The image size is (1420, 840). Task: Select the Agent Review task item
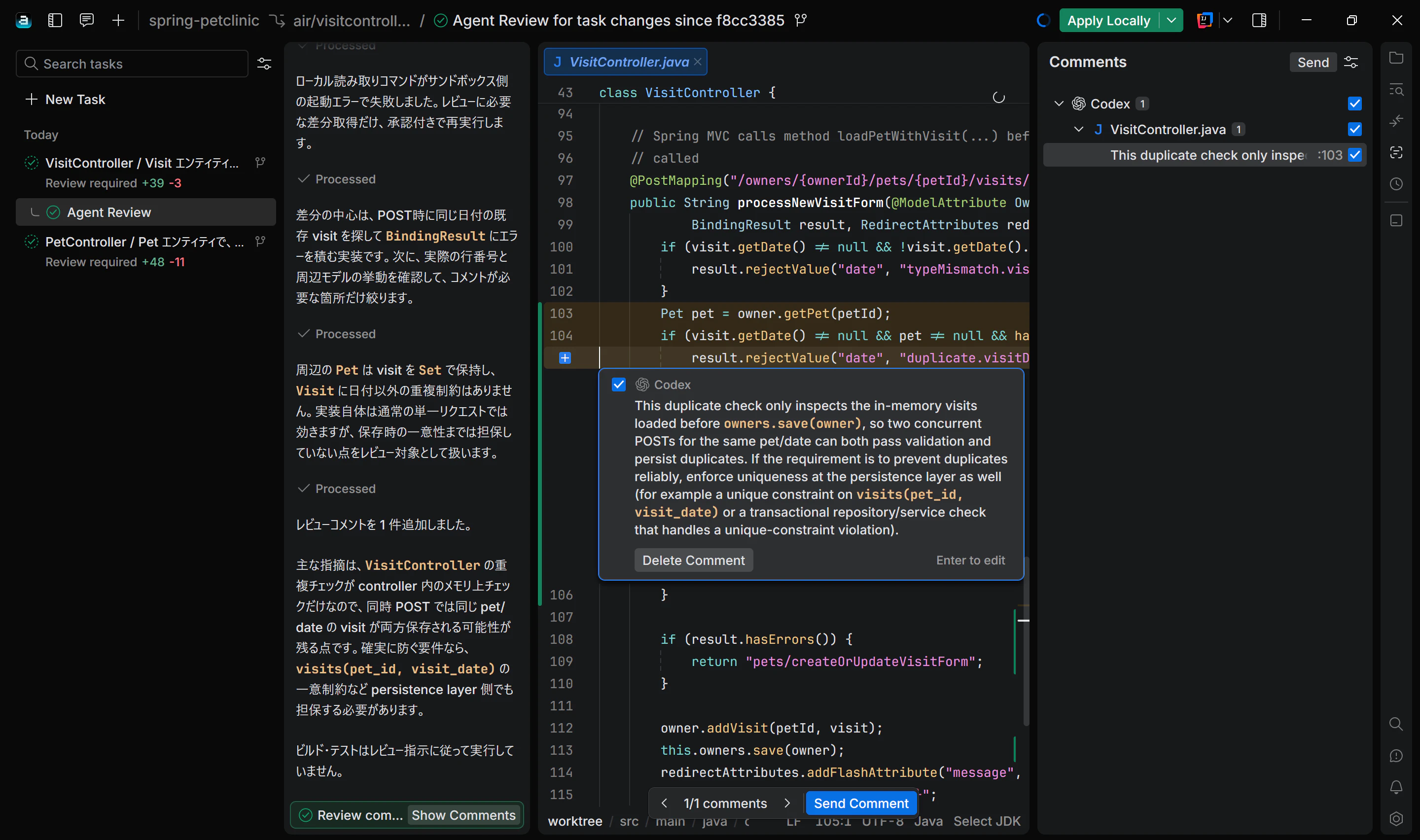tap(146, 212)
